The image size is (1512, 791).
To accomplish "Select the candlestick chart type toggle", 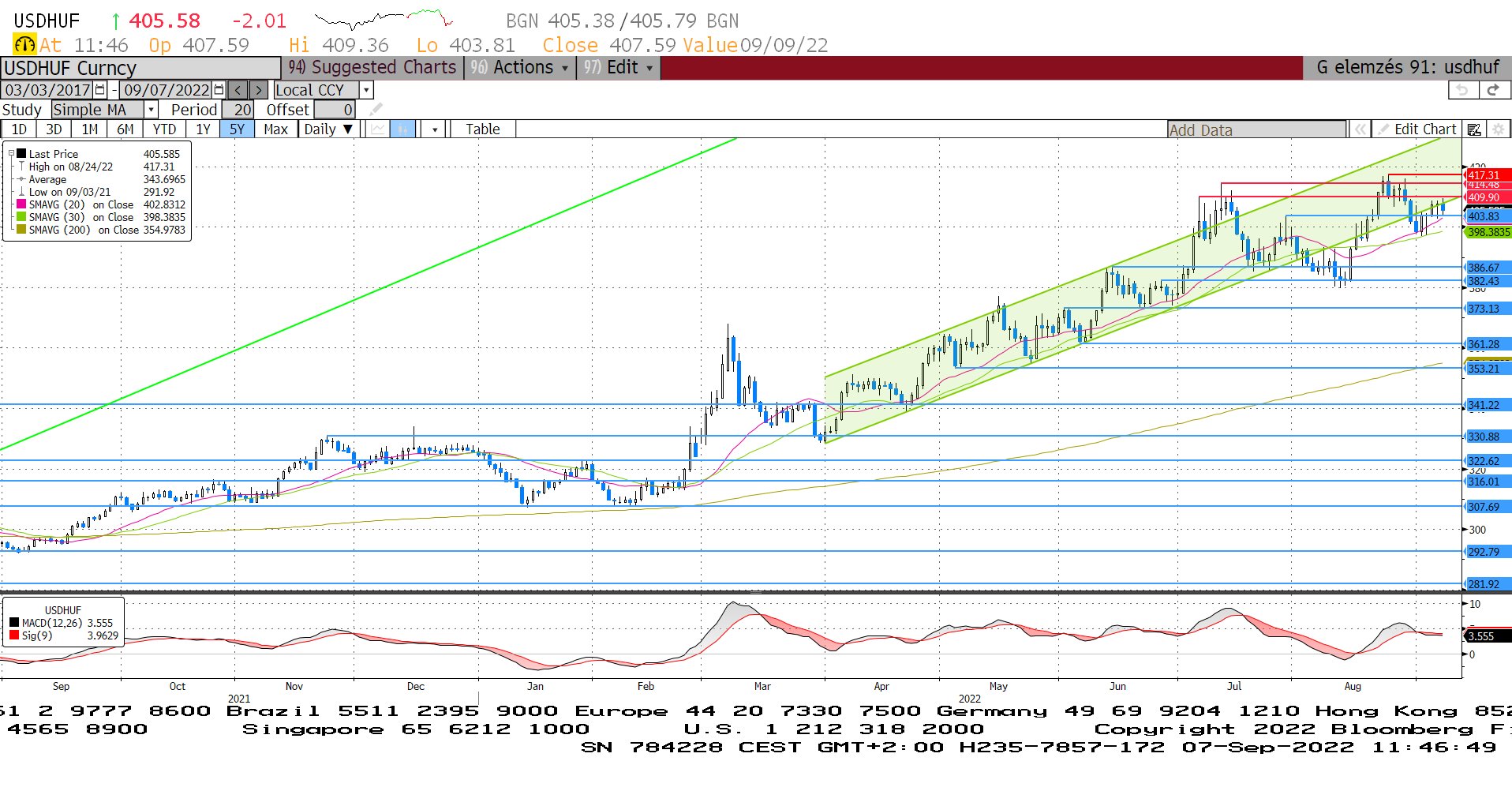I will [x=403, y=129].
